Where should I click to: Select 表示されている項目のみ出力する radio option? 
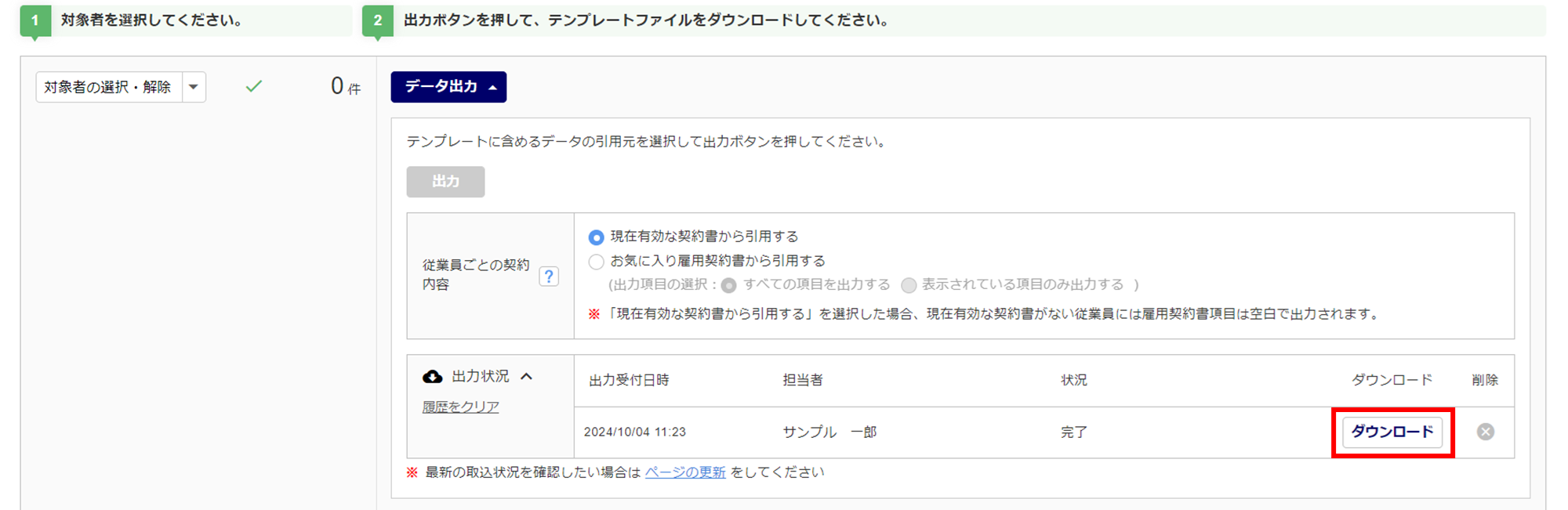pyautogui.click(x=909, y=285)
